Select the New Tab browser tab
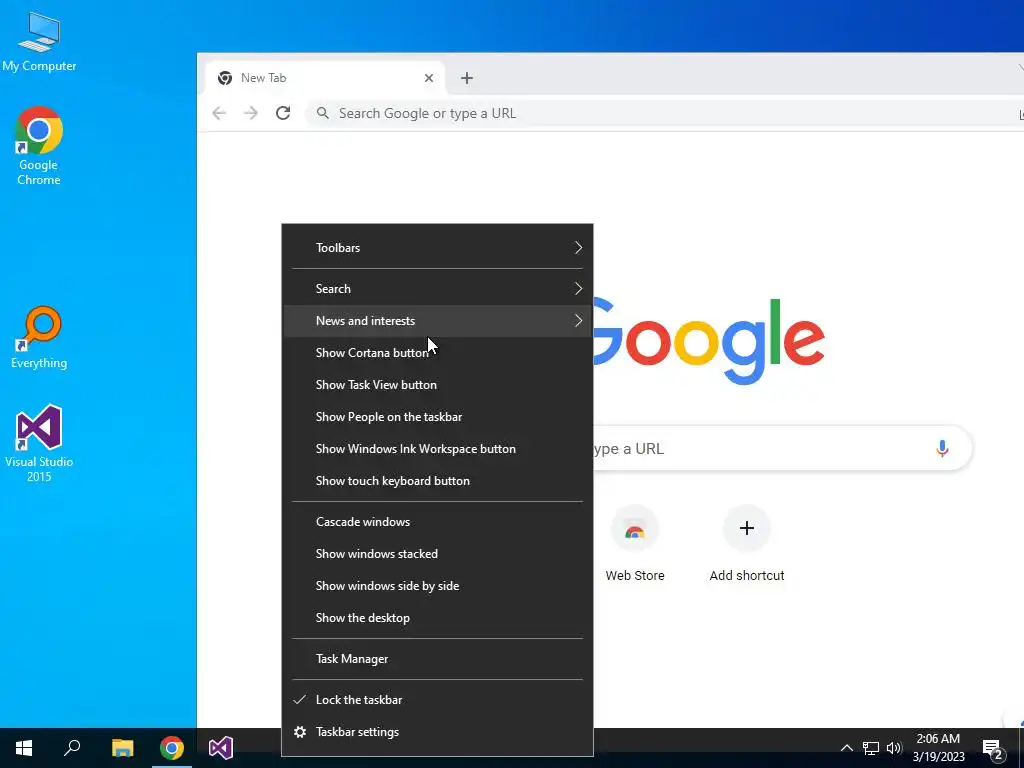The image size is (1024, 768). 325,78
